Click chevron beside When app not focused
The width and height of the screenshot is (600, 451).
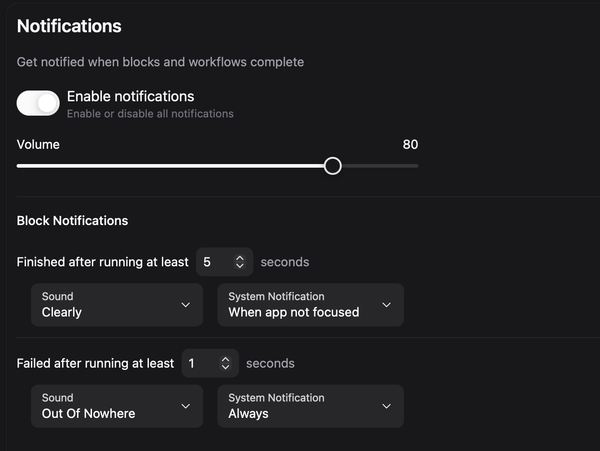point(386,305)
